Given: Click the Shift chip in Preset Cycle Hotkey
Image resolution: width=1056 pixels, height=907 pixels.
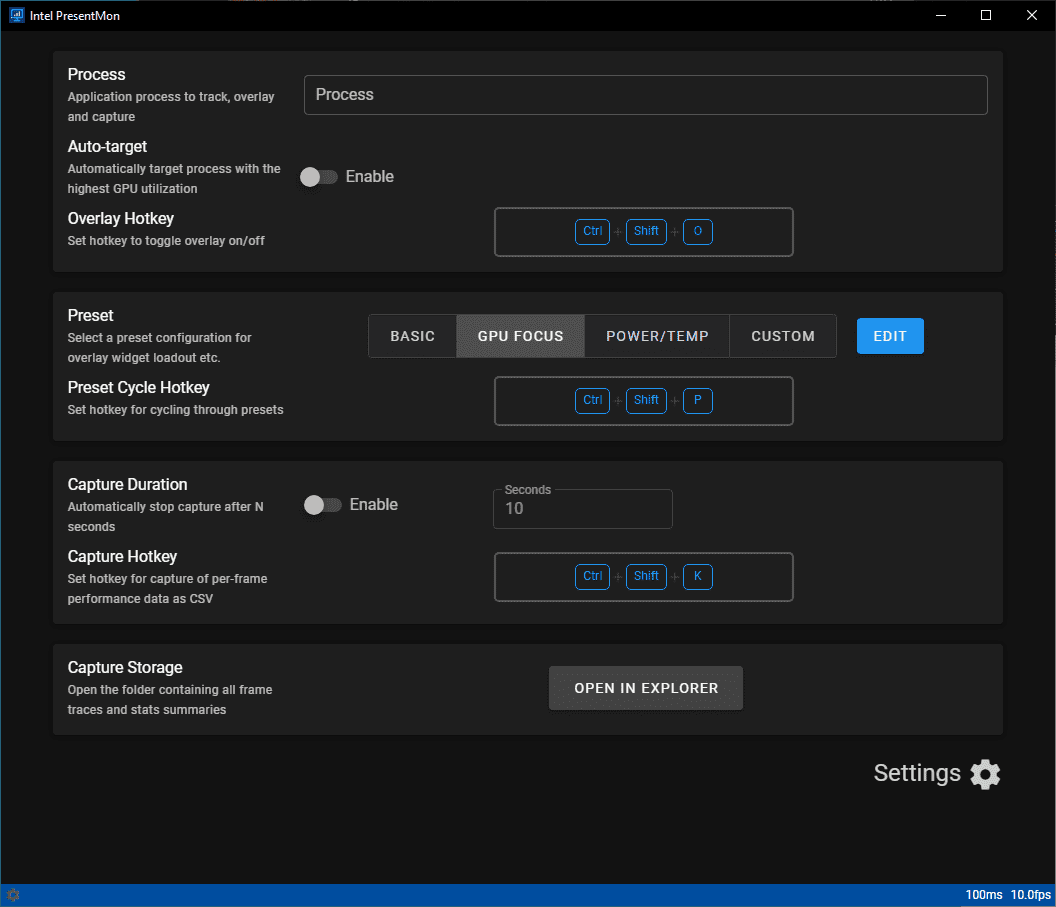Looking at the screenshot, I should (647, 401).
